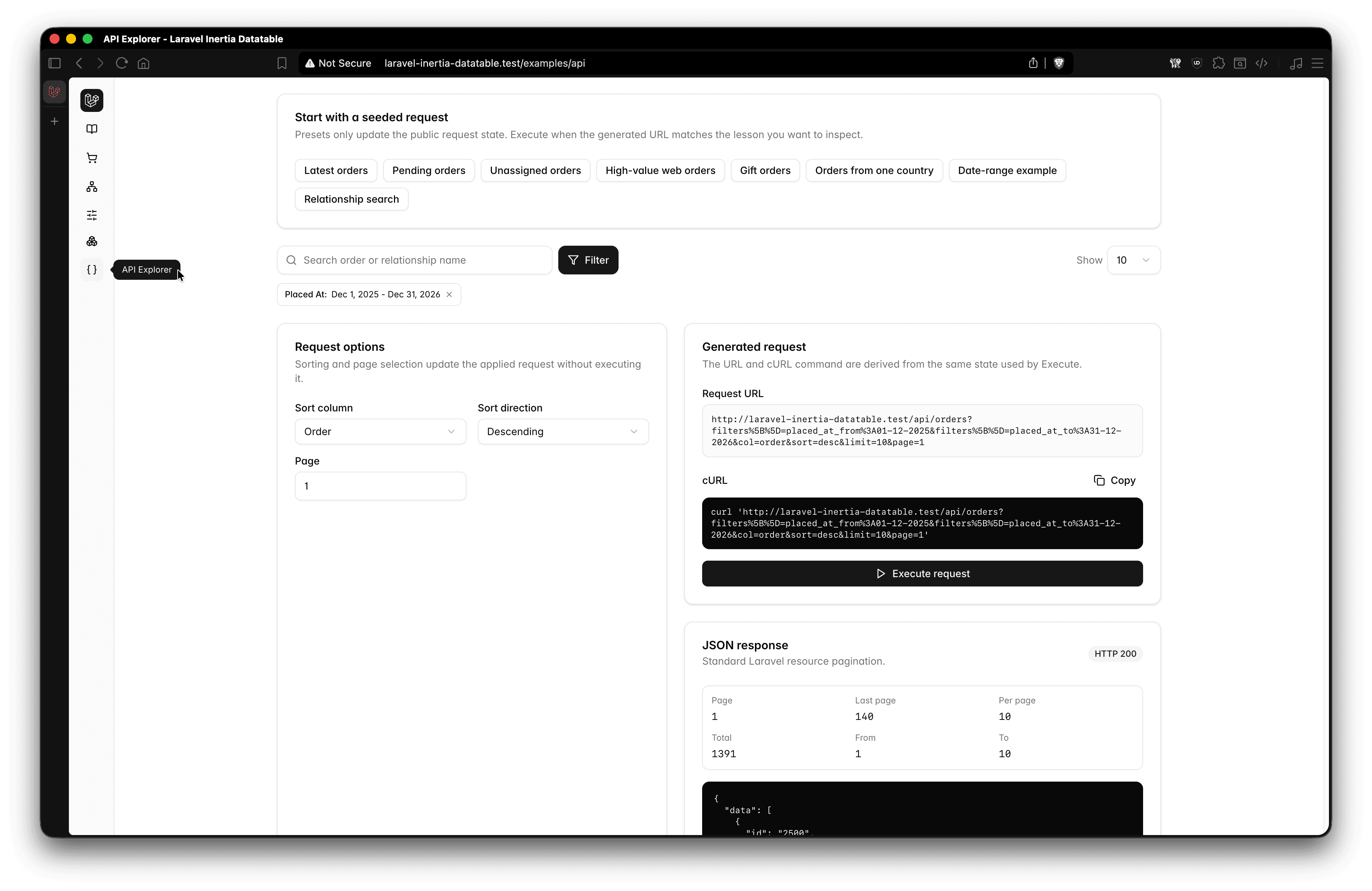1372x891 pixels.
Task: Click into the Page number input
Action: tap(380, 486)
